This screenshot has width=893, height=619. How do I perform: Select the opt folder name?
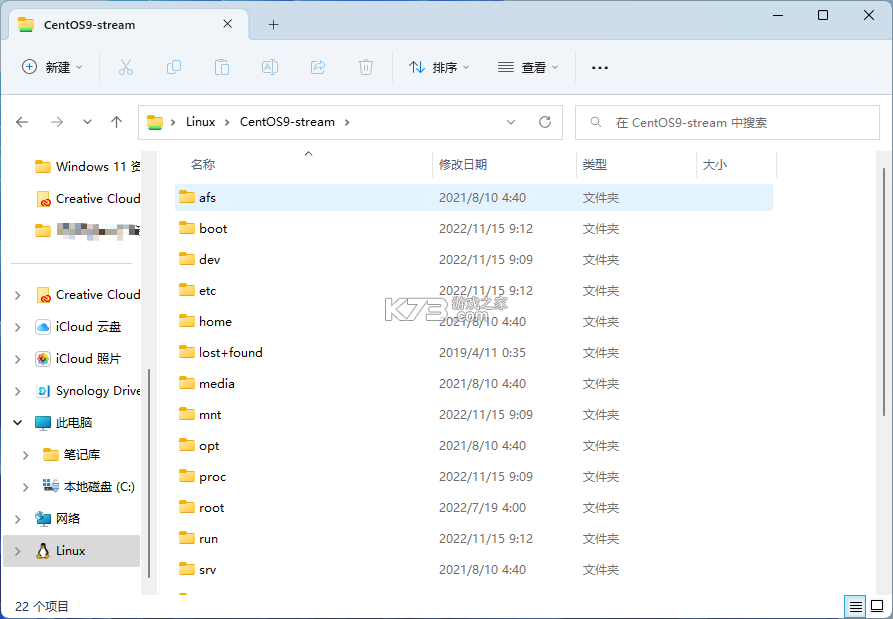[x=209, y=446]
